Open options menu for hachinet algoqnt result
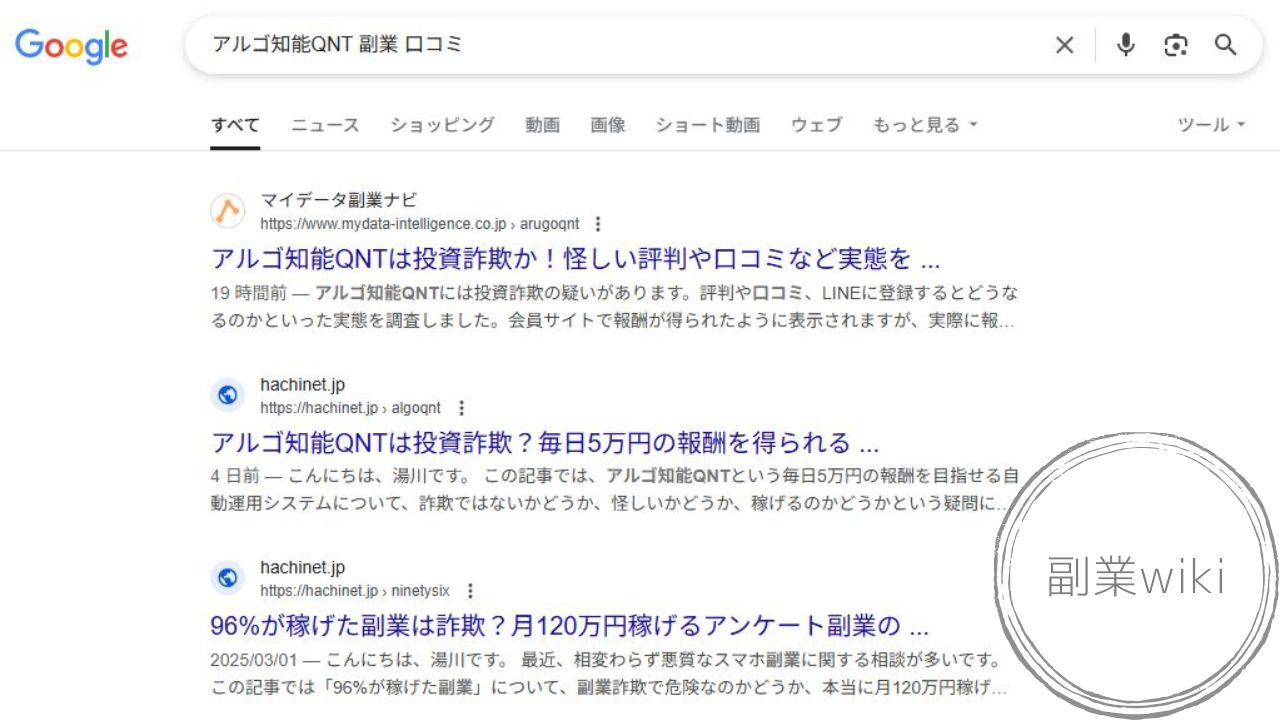This screenshot has width=1280, height=720. tap(460, 408)
